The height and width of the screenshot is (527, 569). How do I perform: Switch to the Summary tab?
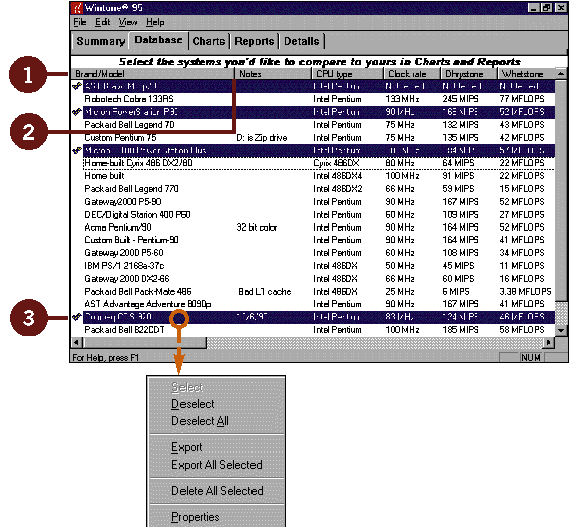(101, 41)
